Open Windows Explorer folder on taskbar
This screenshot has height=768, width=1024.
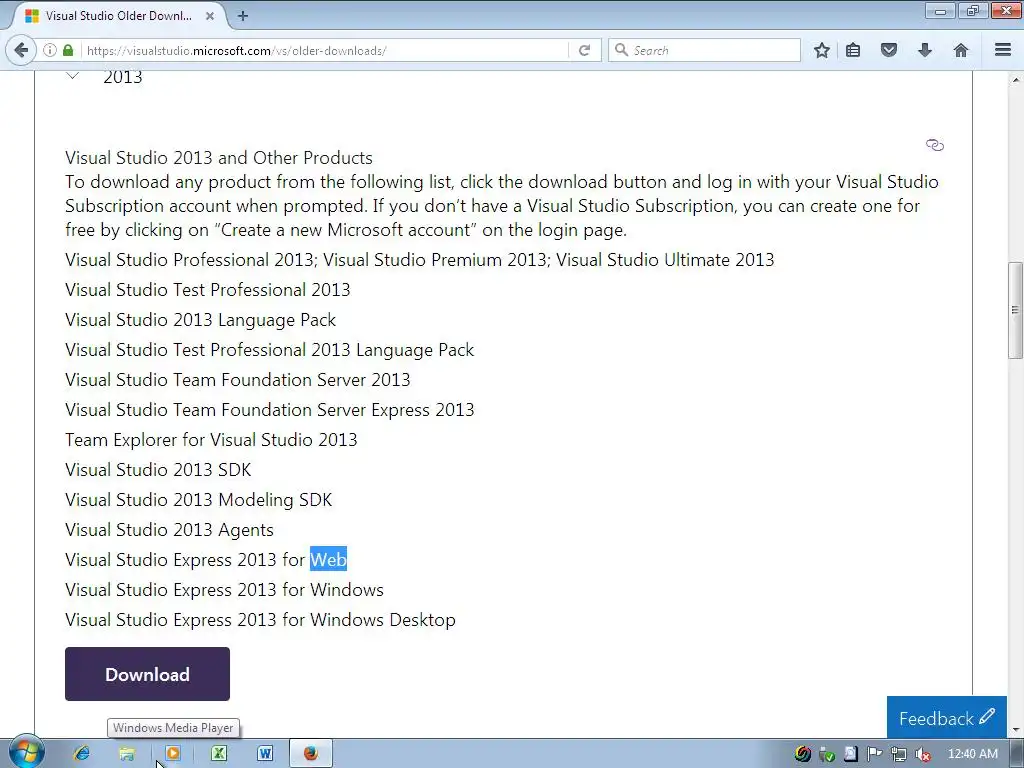click(x=127, y=754)
